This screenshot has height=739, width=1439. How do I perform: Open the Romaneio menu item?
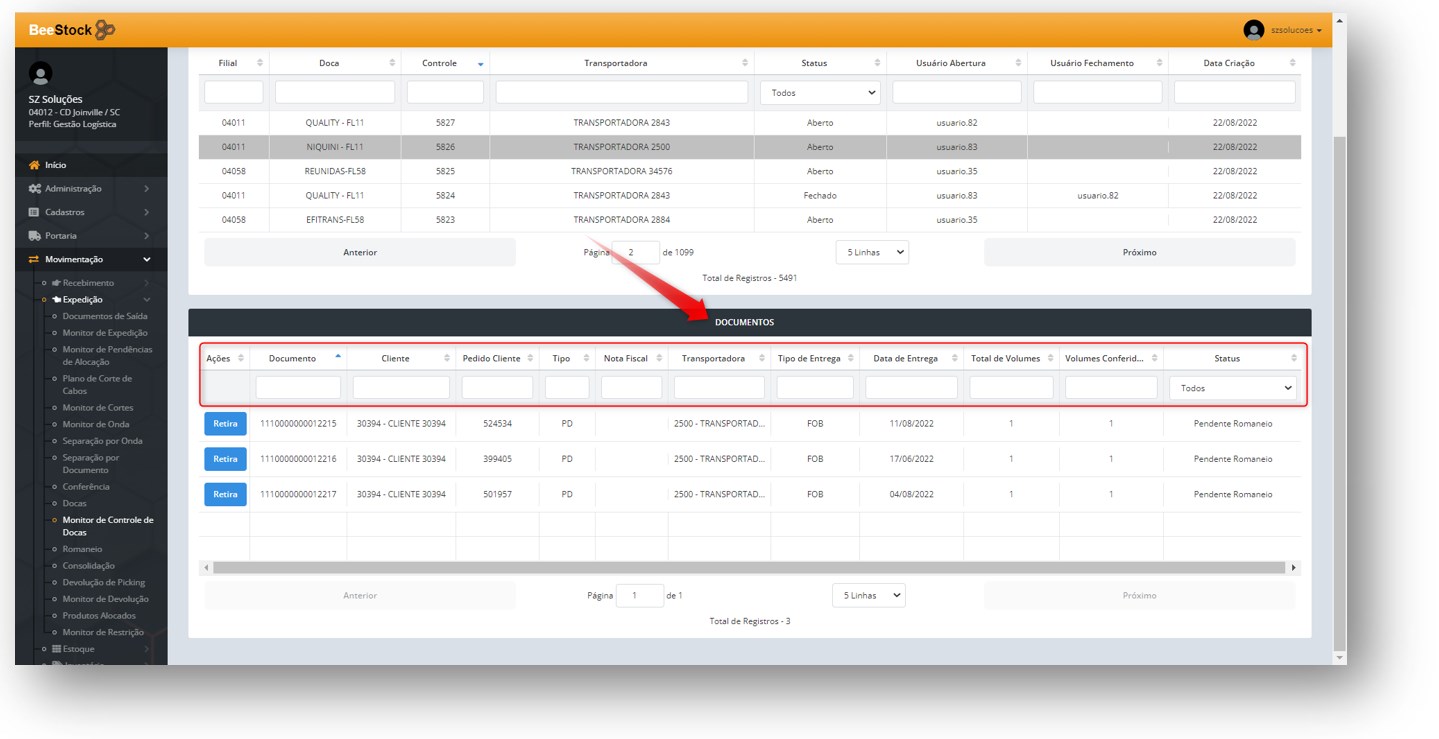point(82,549)
